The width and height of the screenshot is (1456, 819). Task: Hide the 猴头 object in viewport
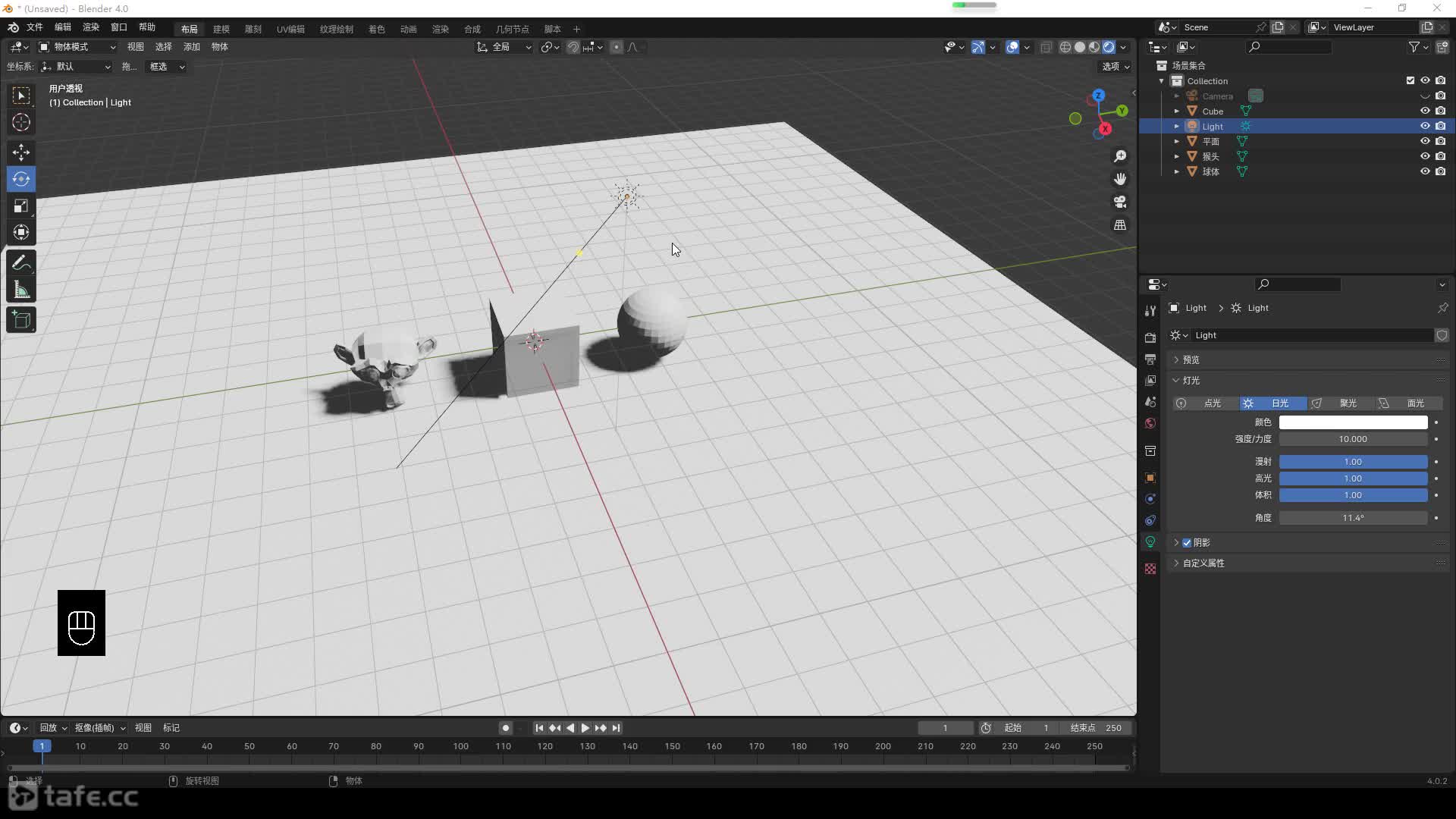tap(1425, 156)
